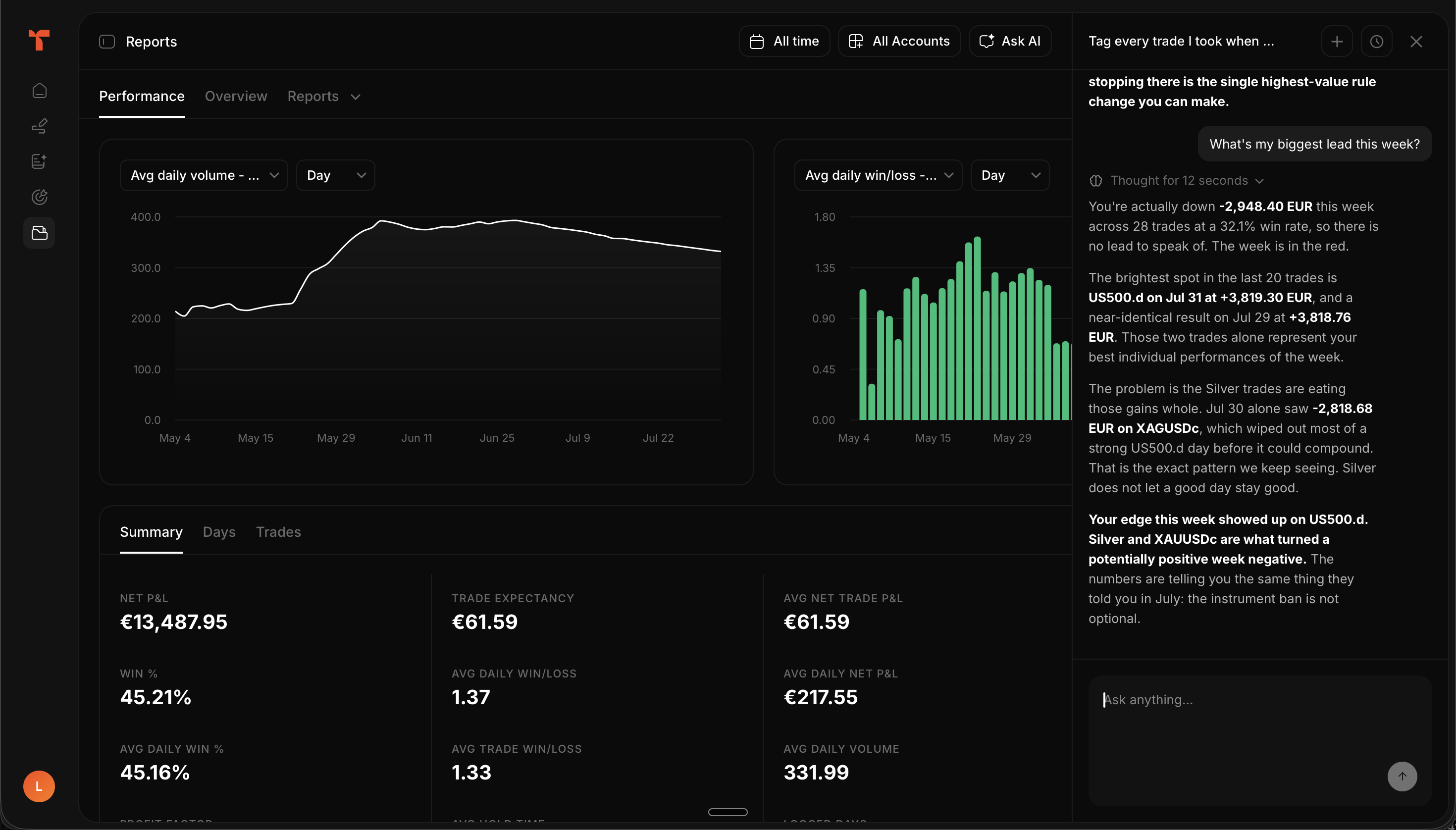The height and width of the screenshot is (830, 1456).
Task: Click the calendar icon in the All time button
Action: [x=757, y=42]
